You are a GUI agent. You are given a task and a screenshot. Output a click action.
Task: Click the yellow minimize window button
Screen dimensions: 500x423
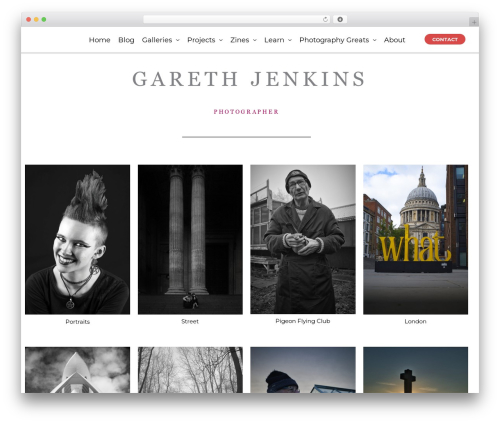coord(36,20)
